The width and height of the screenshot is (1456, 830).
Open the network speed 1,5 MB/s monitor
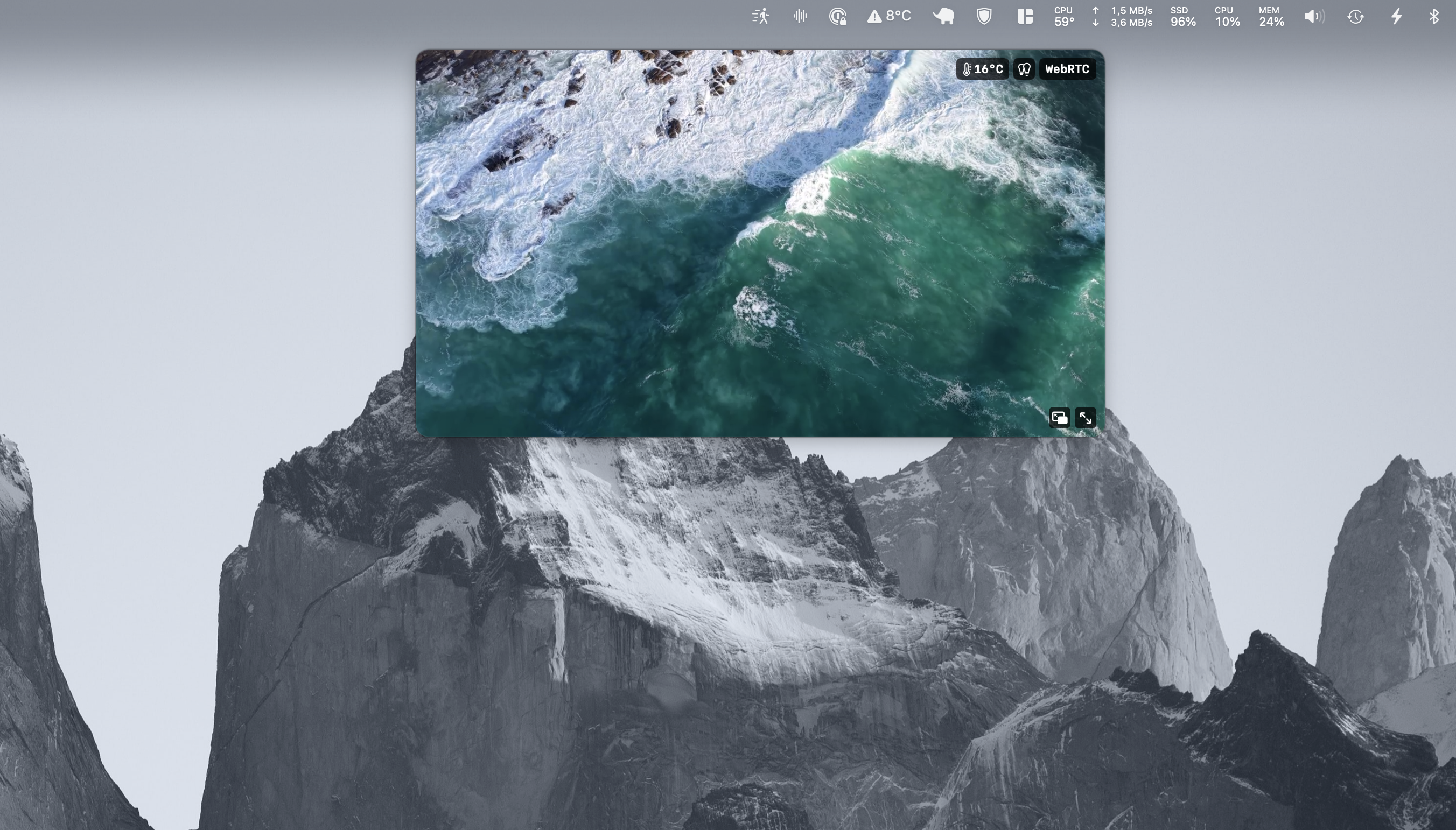tap(1123, 17)
